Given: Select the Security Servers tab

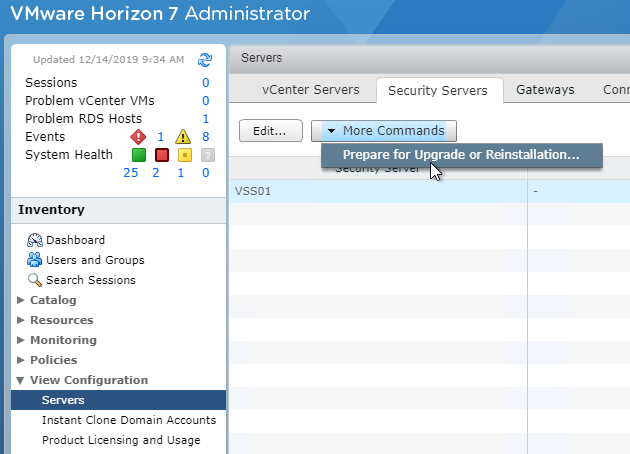Looking at the screenshot, I should coord(438,90).
